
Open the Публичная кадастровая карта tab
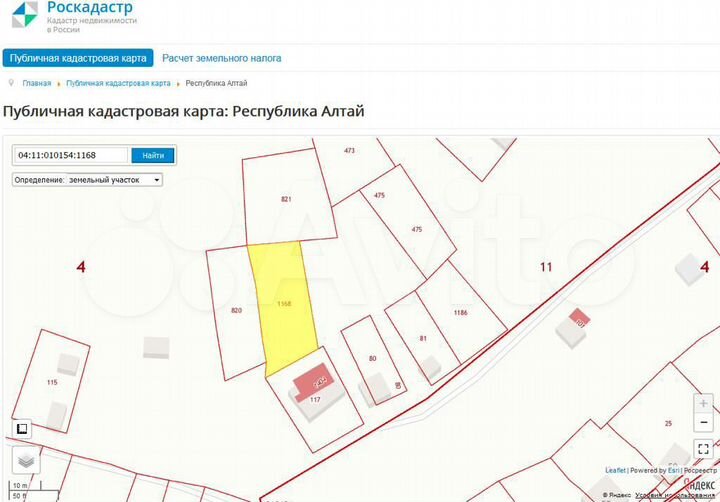tap(78, 58)
